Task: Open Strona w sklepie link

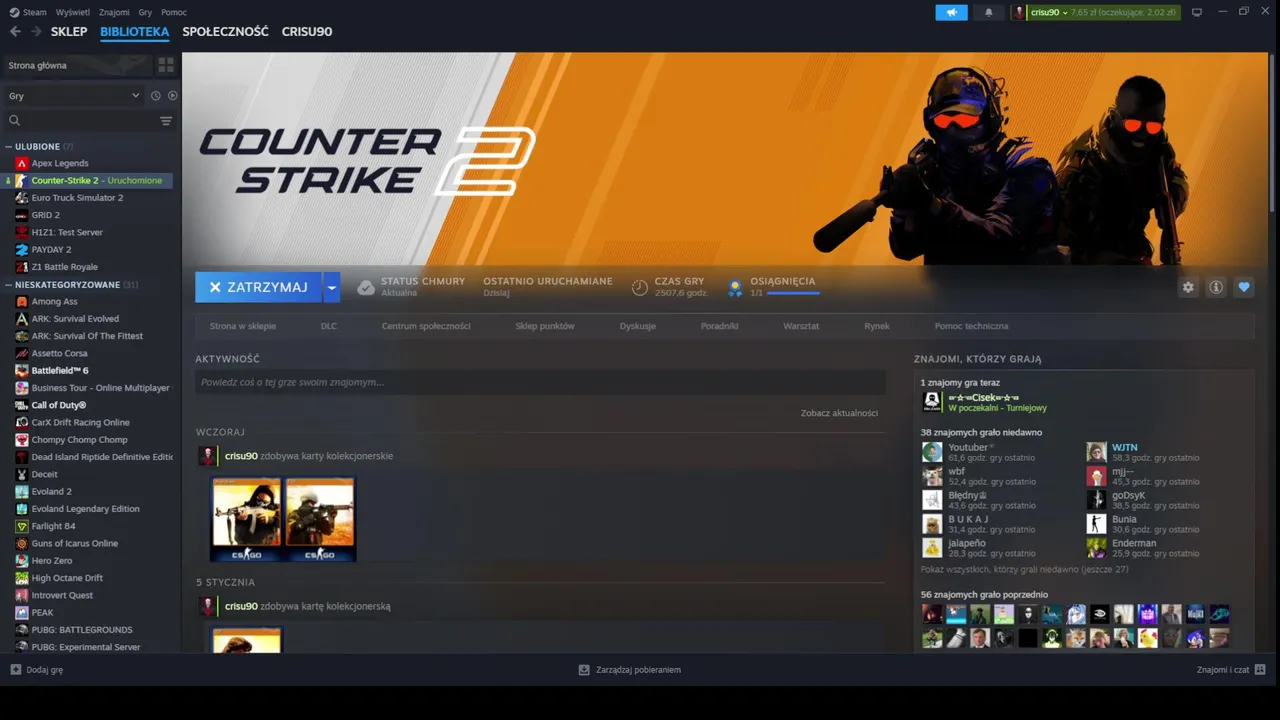Action: pos(243,326)
